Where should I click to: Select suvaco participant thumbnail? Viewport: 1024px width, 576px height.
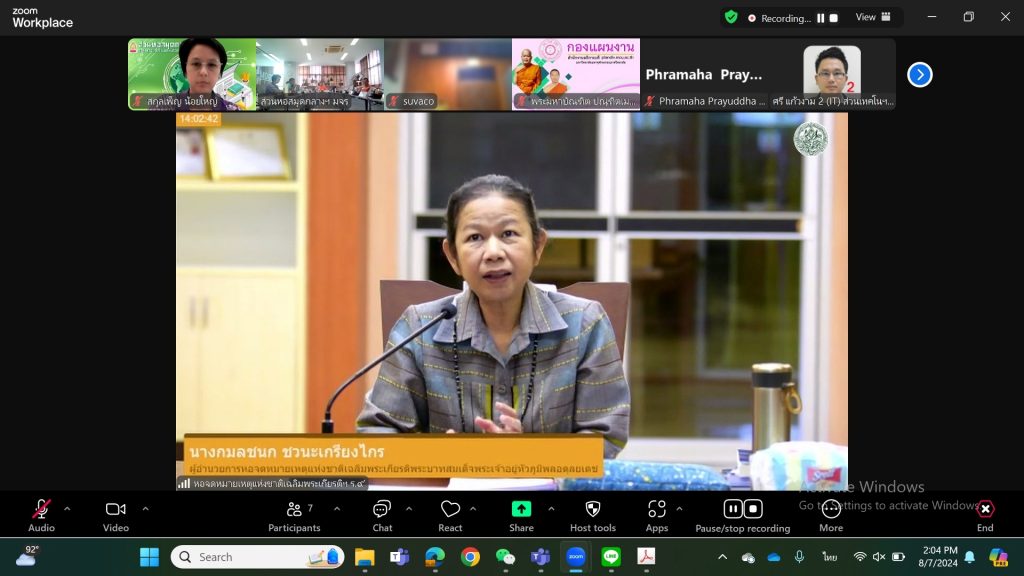tap(448, 74)
